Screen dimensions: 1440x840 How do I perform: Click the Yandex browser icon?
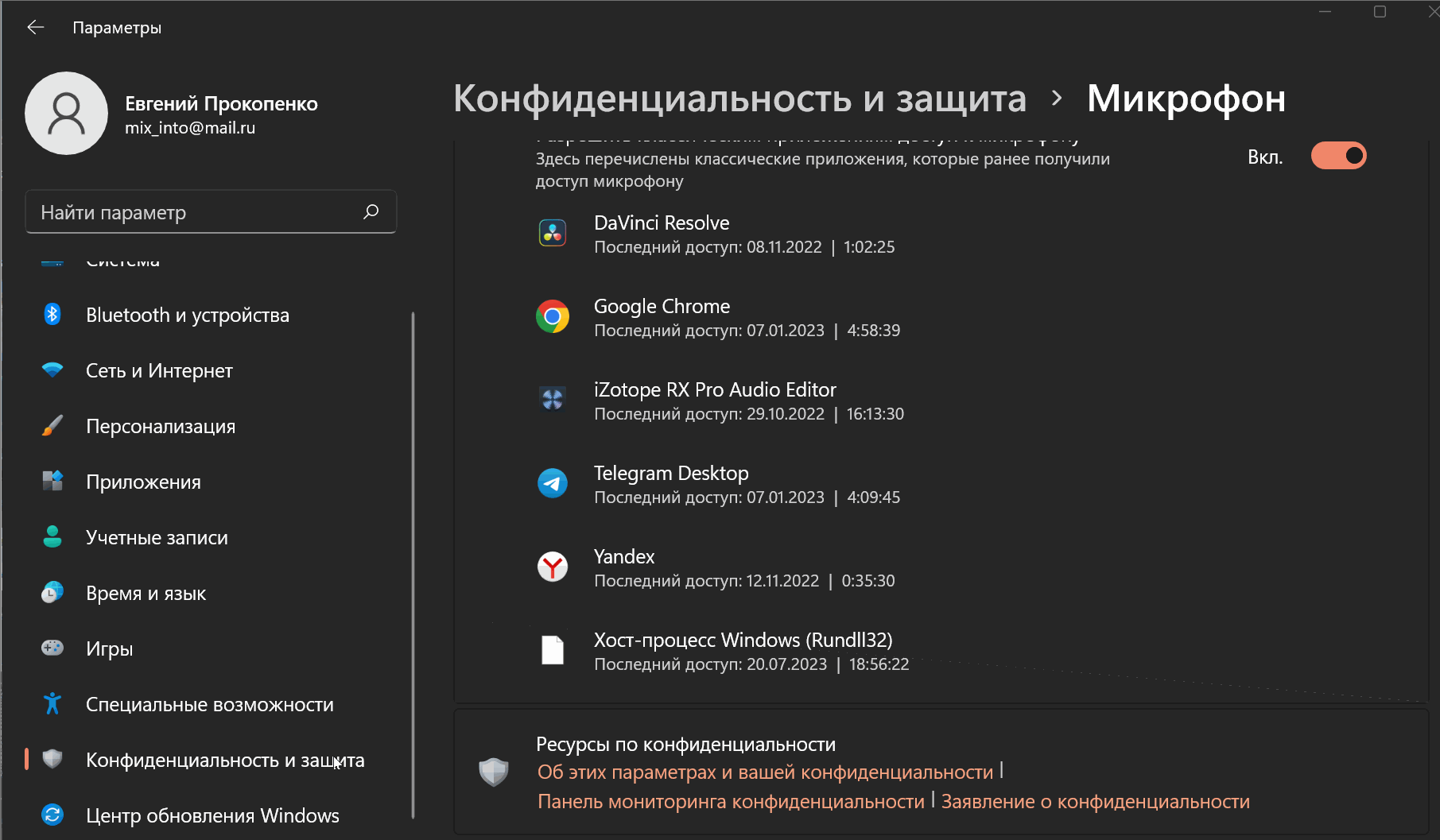552,567
